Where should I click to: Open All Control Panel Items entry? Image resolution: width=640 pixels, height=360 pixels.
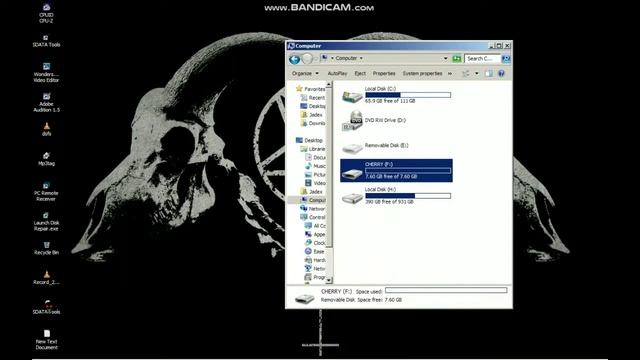315,226
